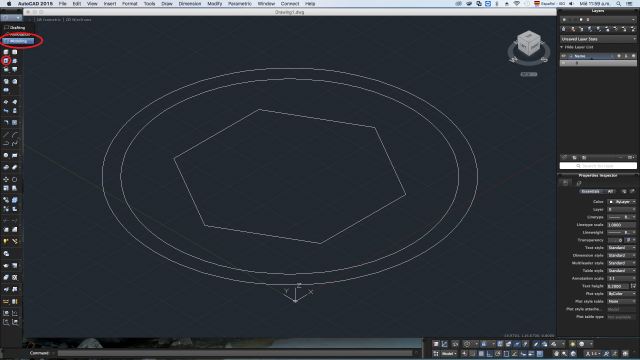Toggle visibility of layer 0

coord(564,63)
